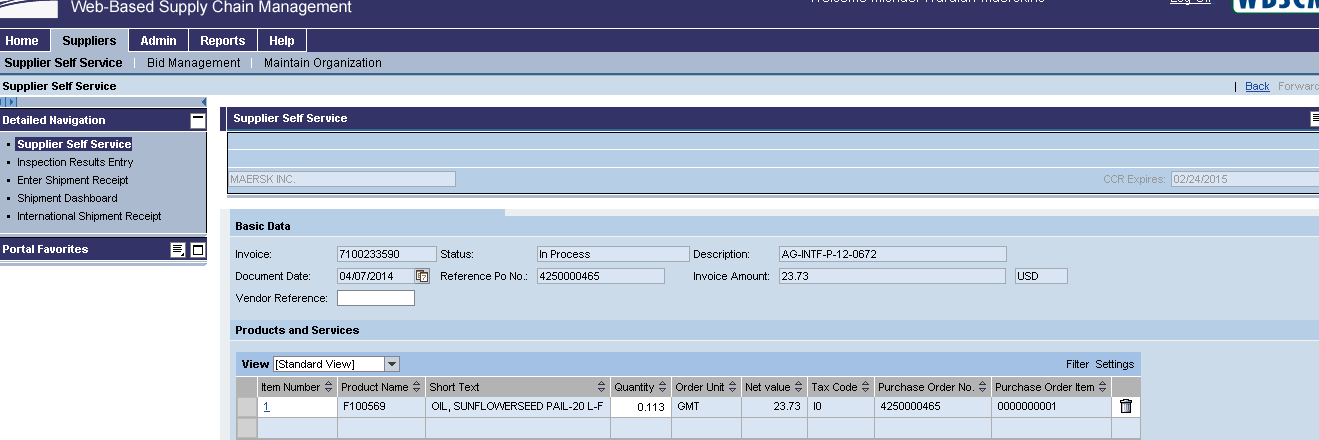1319x440 pixels.
Task: Click the Vendor Reference input field
Action: tap(375, 298)
